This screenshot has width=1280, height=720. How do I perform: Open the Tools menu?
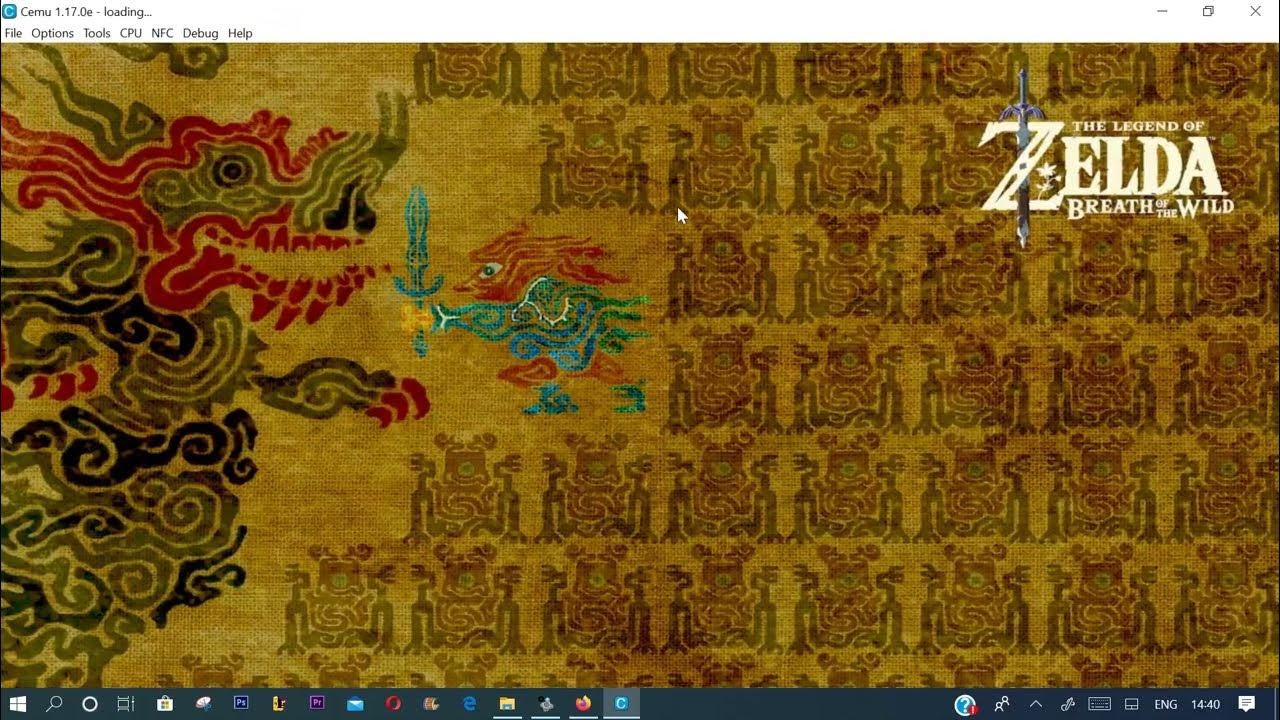pyautogui.click(x=97, y=33)
